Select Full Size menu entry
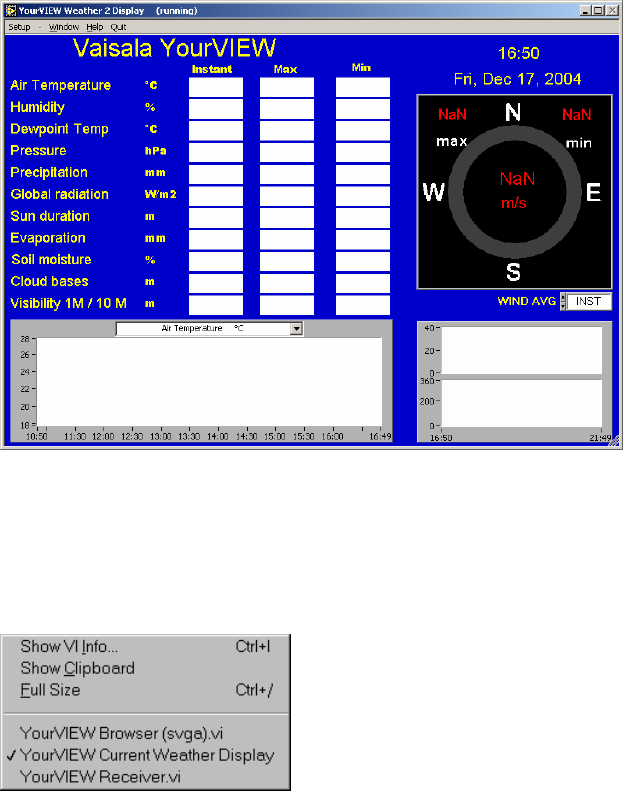This screenshot has height=791, width=623. (146, 690)
